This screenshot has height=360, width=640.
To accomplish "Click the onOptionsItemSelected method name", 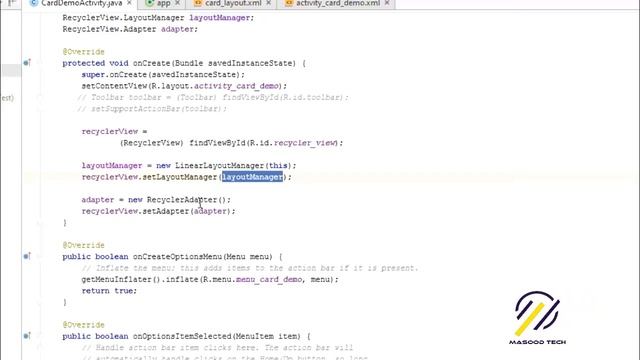I will (182, 336).
